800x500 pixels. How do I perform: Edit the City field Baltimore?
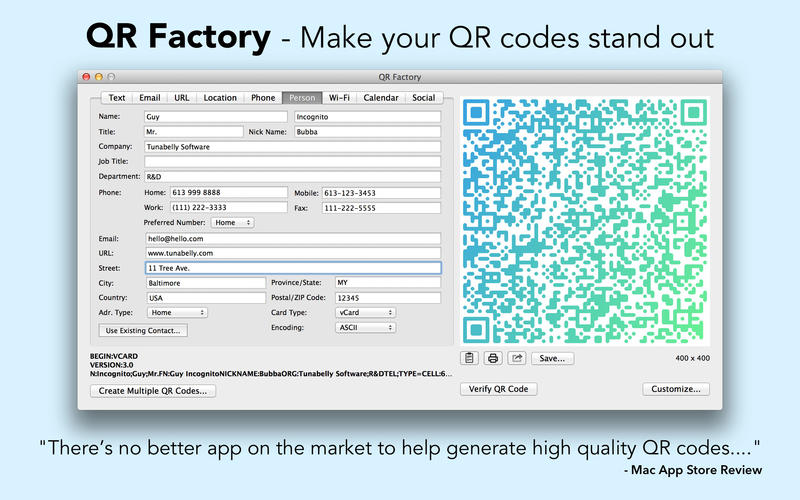206,283
